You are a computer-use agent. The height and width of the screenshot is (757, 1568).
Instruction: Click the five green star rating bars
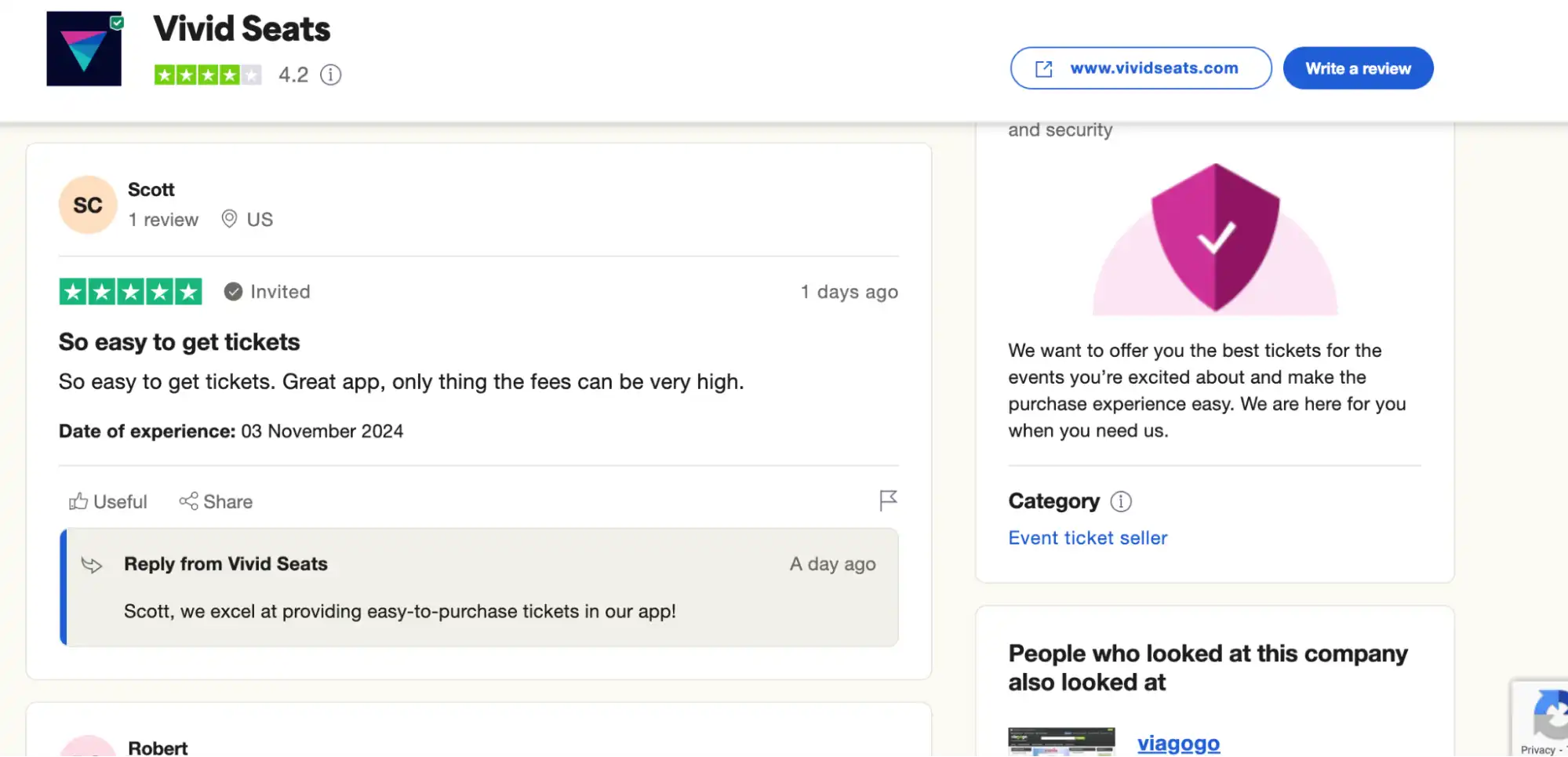click(130, 291)
